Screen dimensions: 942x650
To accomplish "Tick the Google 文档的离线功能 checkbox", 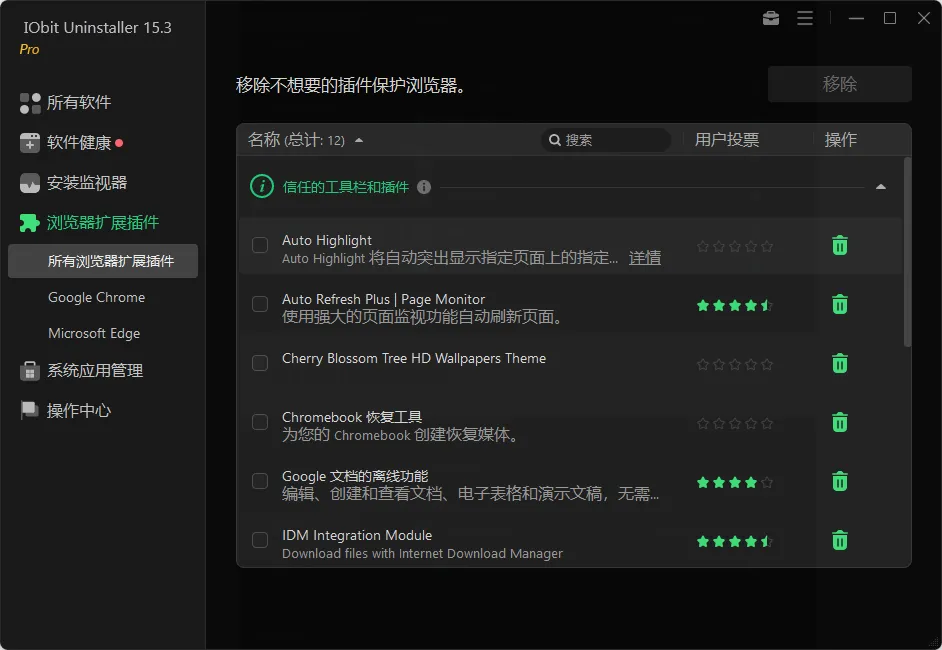I will click(260, 481).
